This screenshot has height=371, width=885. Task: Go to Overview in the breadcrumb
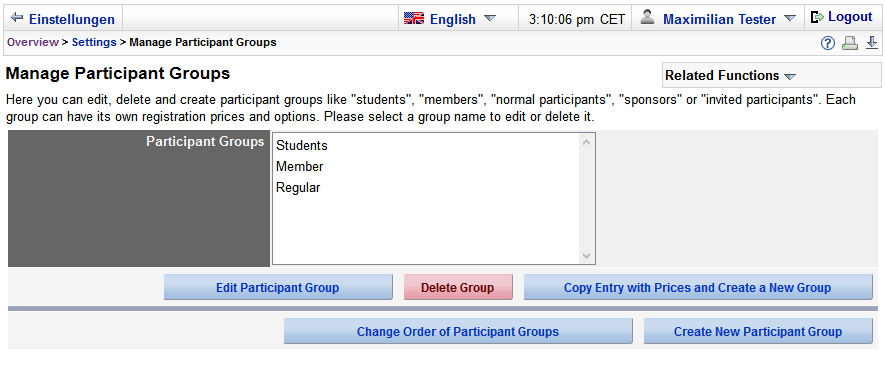click(32, 42)
